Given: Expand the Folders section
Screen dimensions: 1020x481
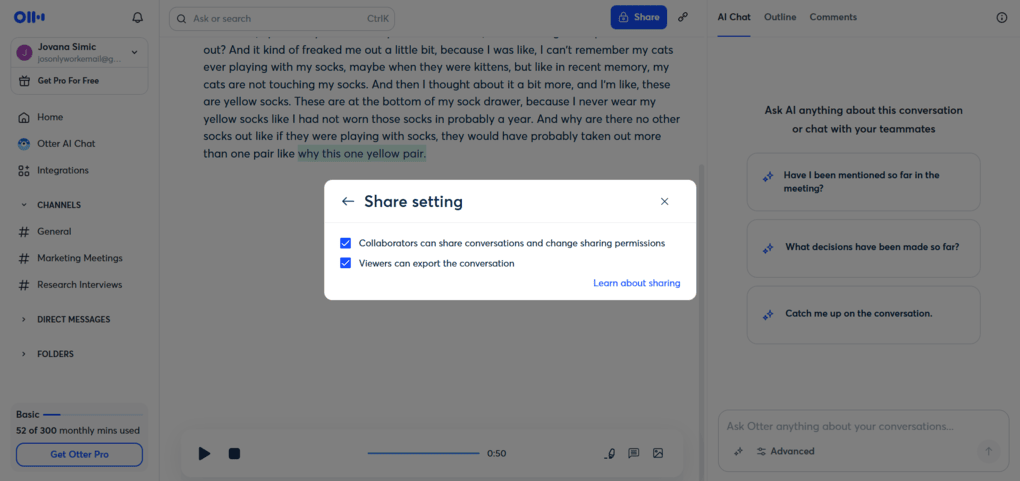Looking at the screenshot, I should click(24, 354).
